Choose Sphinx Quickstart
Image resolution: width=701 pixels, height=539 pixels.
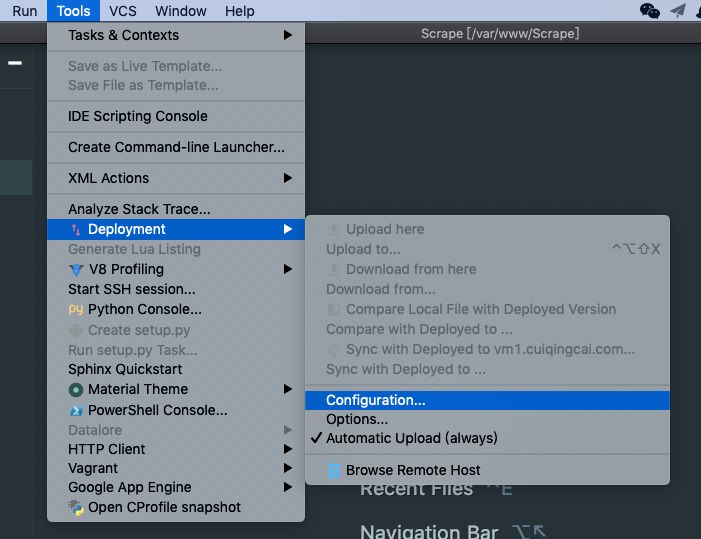coord(176,369)
